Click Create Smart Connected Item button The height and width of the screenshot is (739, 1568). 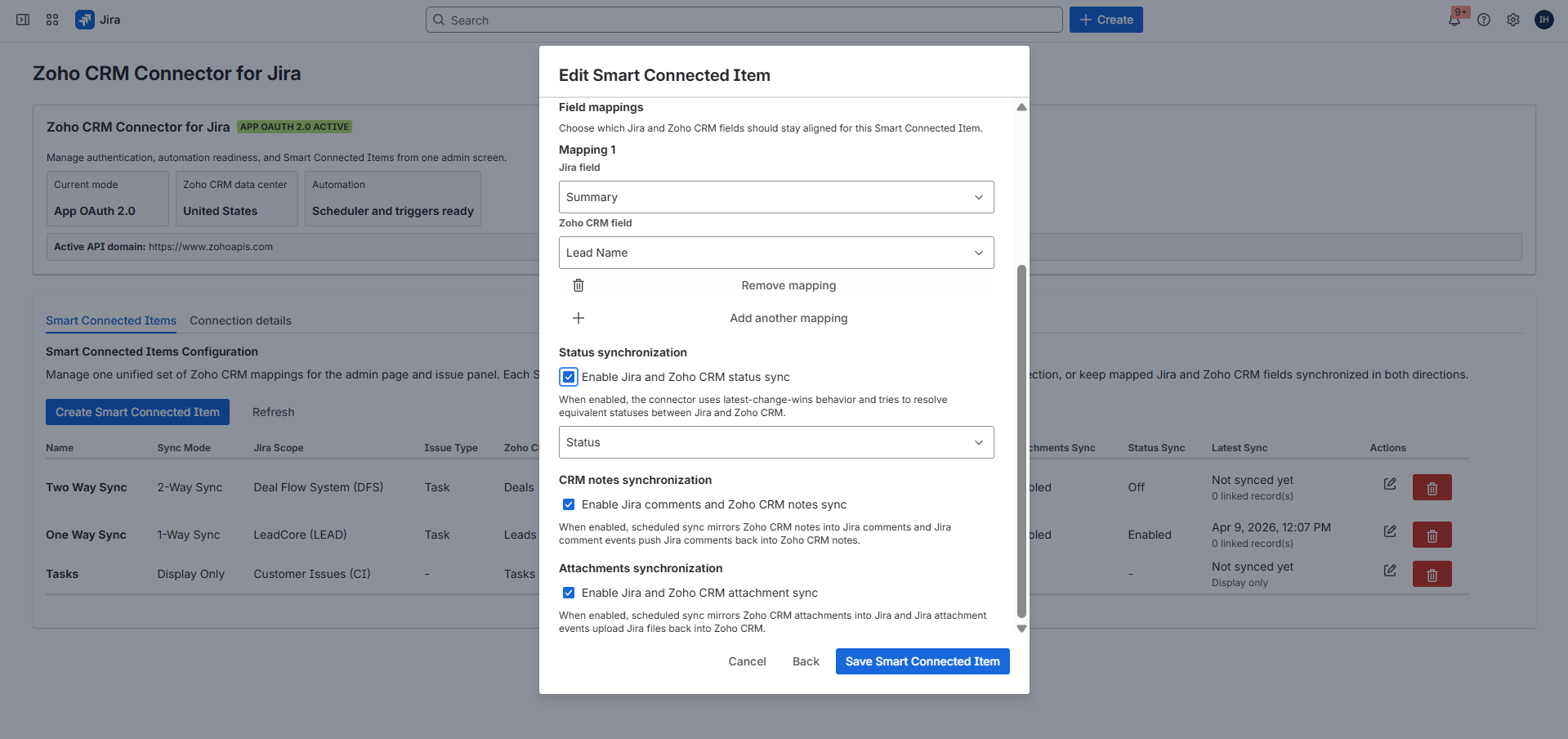point(137,412)
